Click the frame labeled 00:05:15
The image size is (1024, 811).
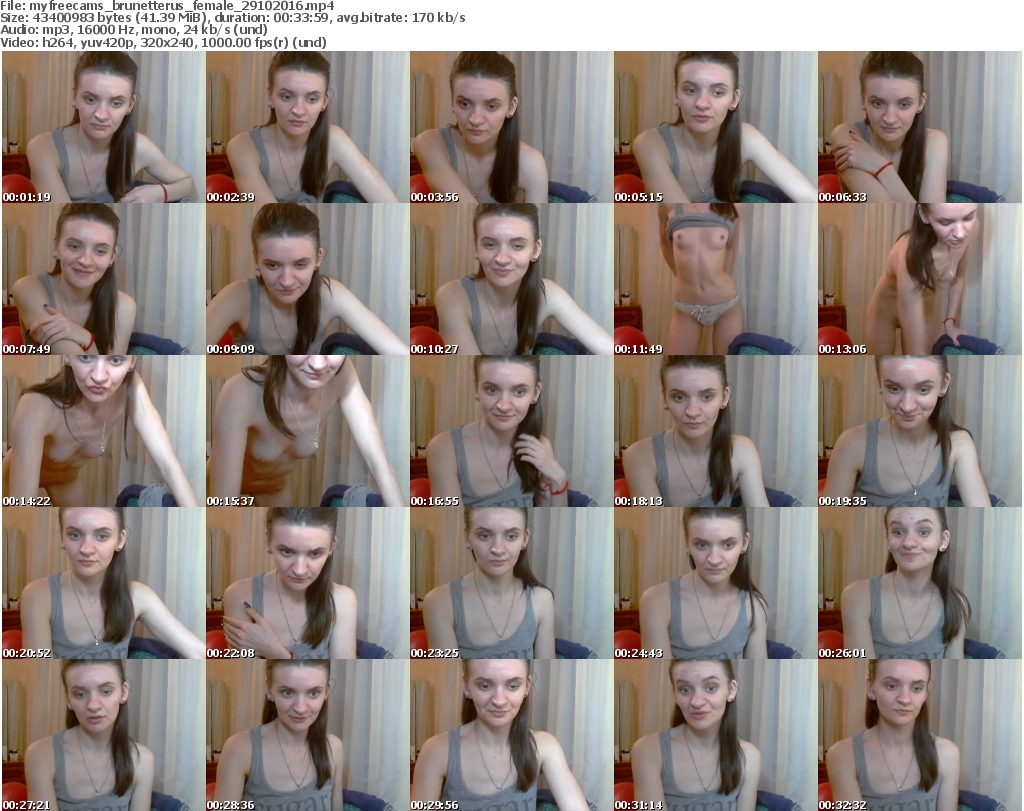[714, 127]
